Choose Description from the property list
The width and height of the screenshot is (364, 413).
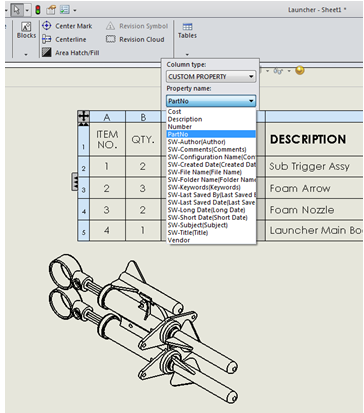click(x=211, y=119)
